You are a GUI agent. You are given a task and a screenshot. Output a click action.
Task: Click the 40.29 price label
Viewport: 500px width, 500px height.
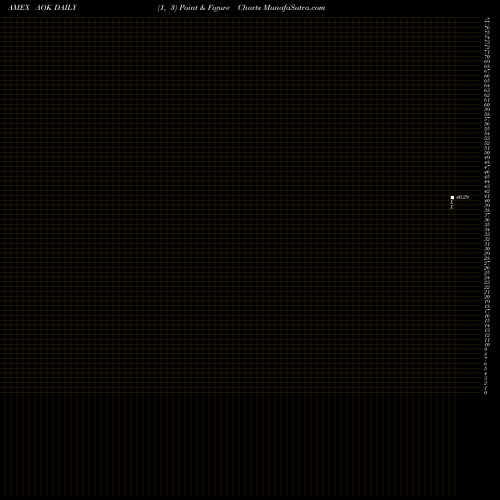[x=463, y=197]
